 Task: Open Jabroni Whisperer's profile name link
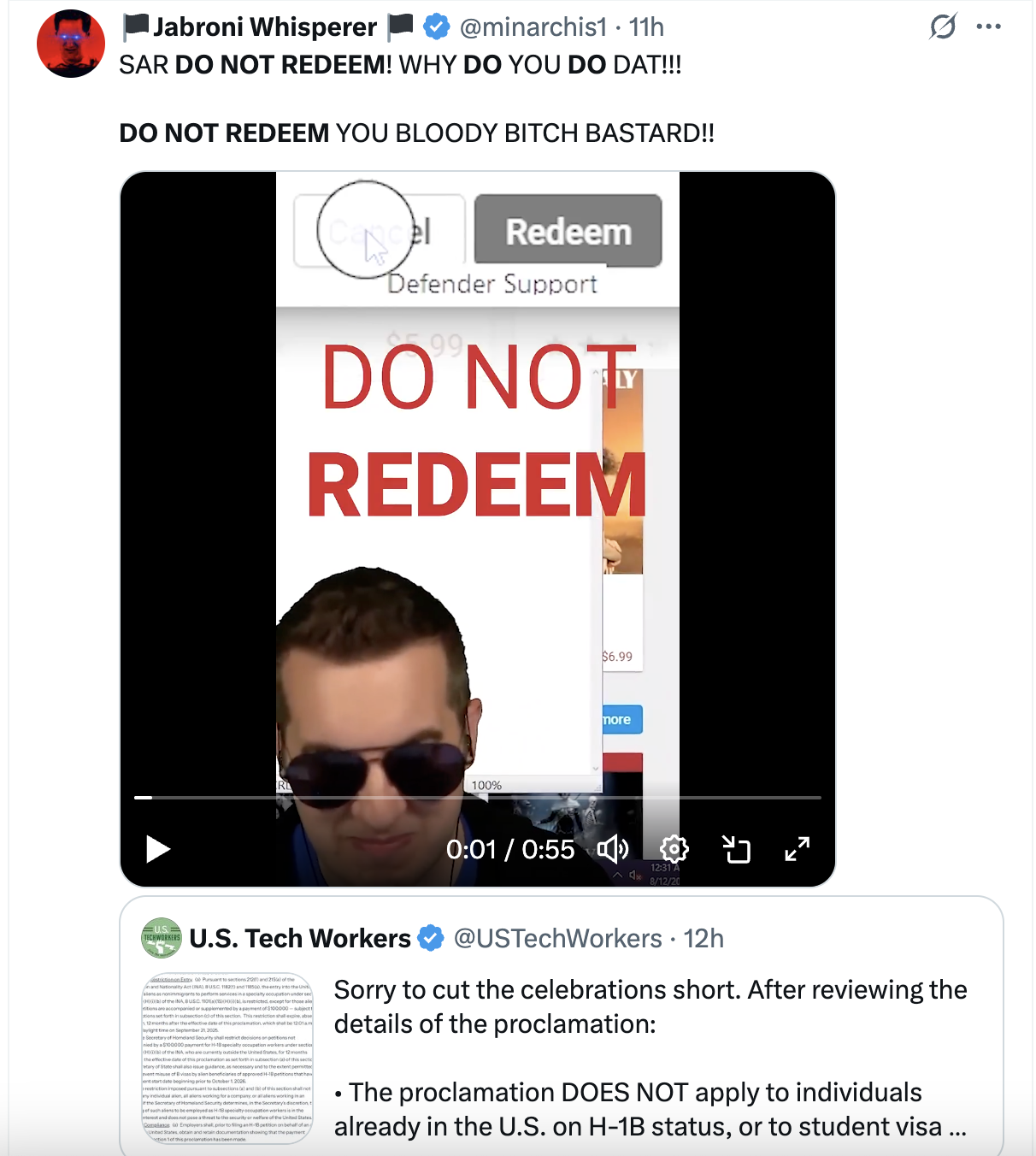[267, 27]
